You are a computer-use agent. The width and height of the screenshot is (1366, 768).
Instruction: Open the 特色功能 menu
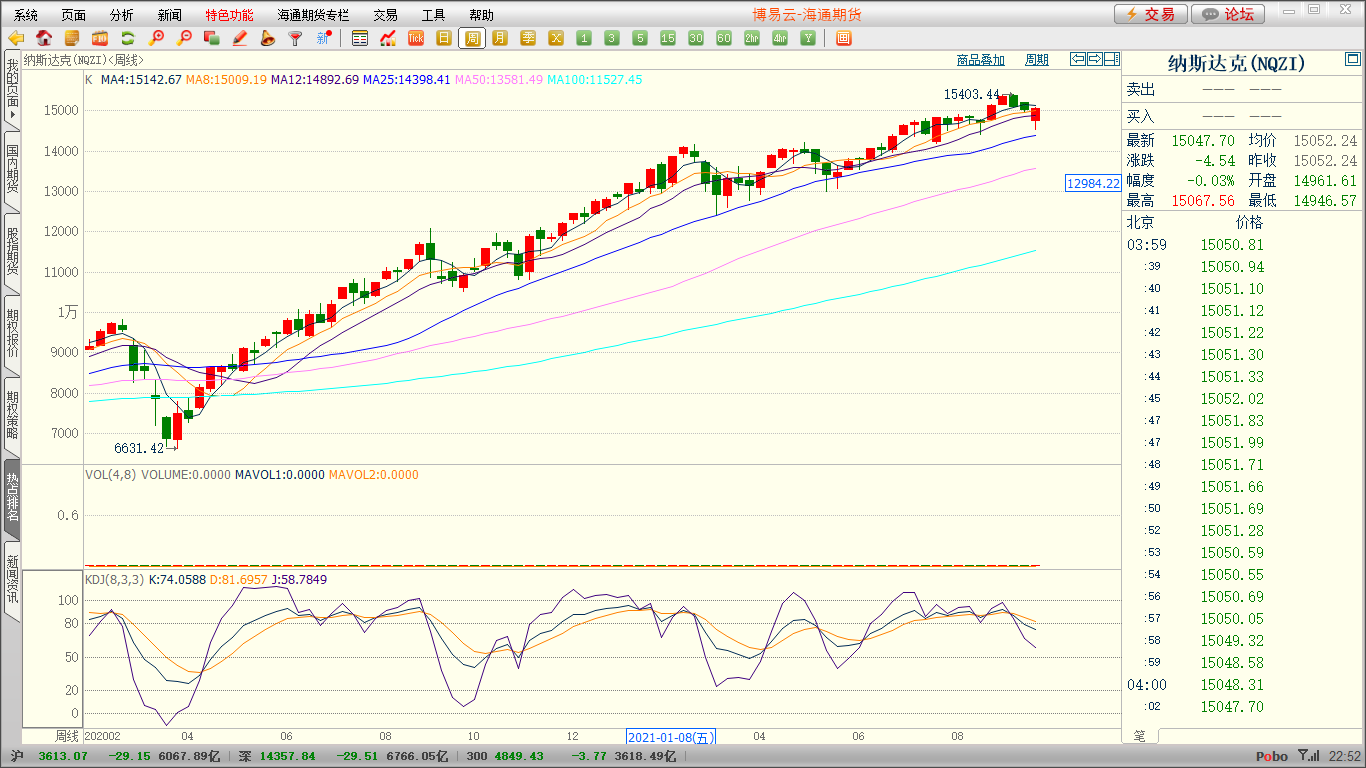pos(229,15)
